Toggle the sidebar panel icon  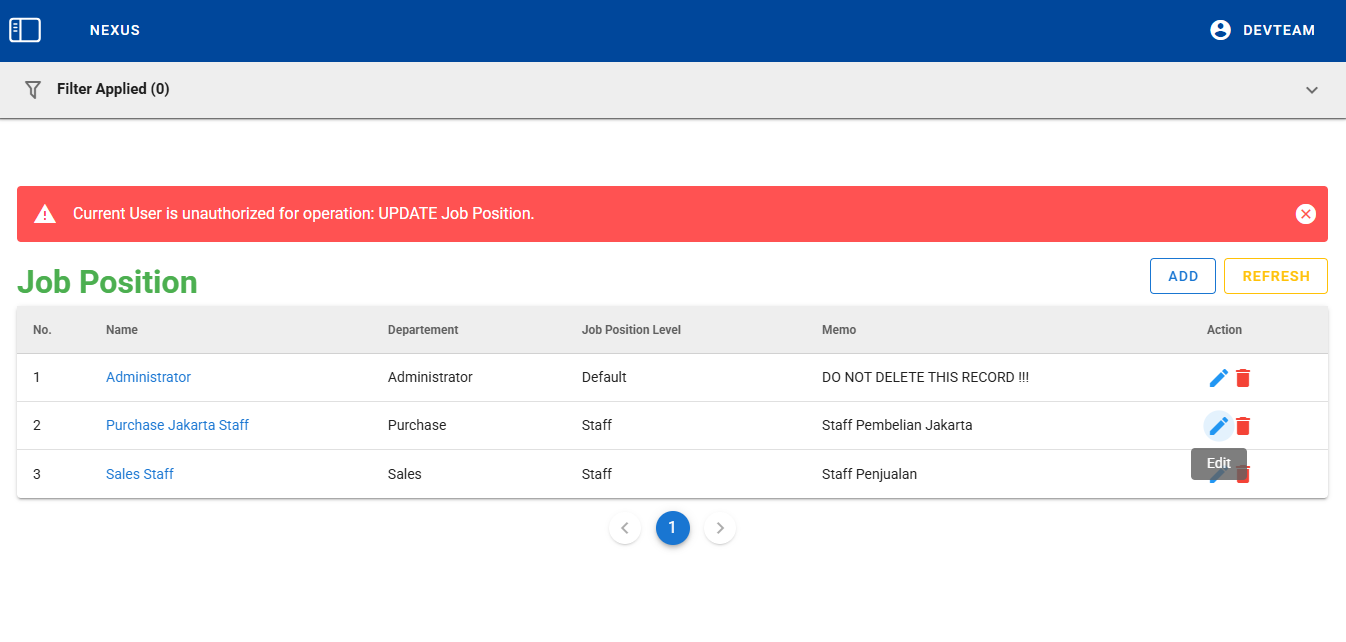25,30
